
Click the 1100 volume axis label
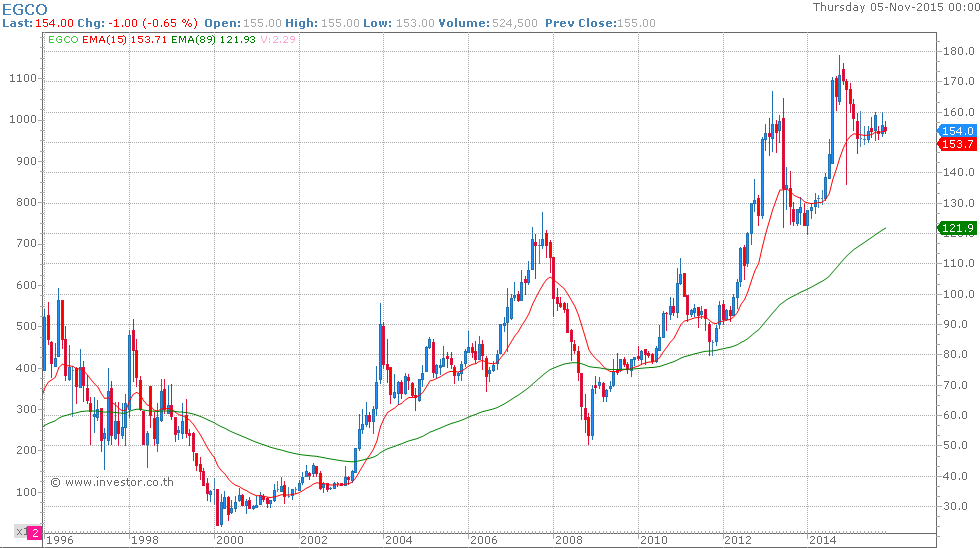[x=23, y=79]
